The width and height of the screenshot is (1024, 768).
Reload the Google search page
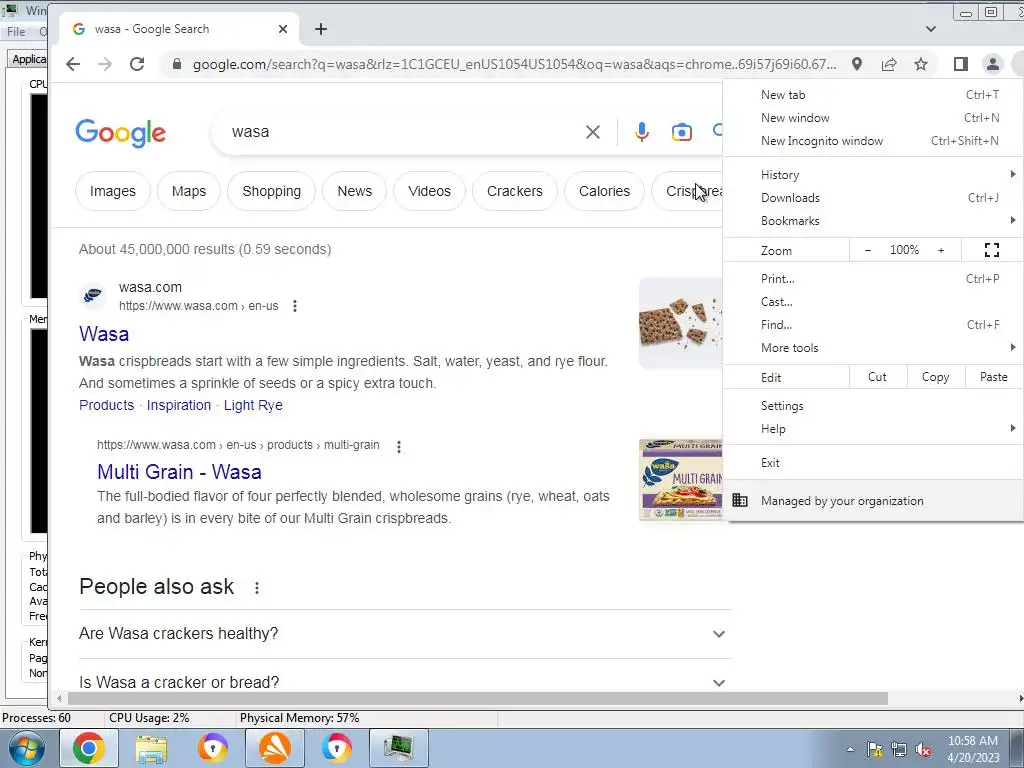click(x=136, y=64)
